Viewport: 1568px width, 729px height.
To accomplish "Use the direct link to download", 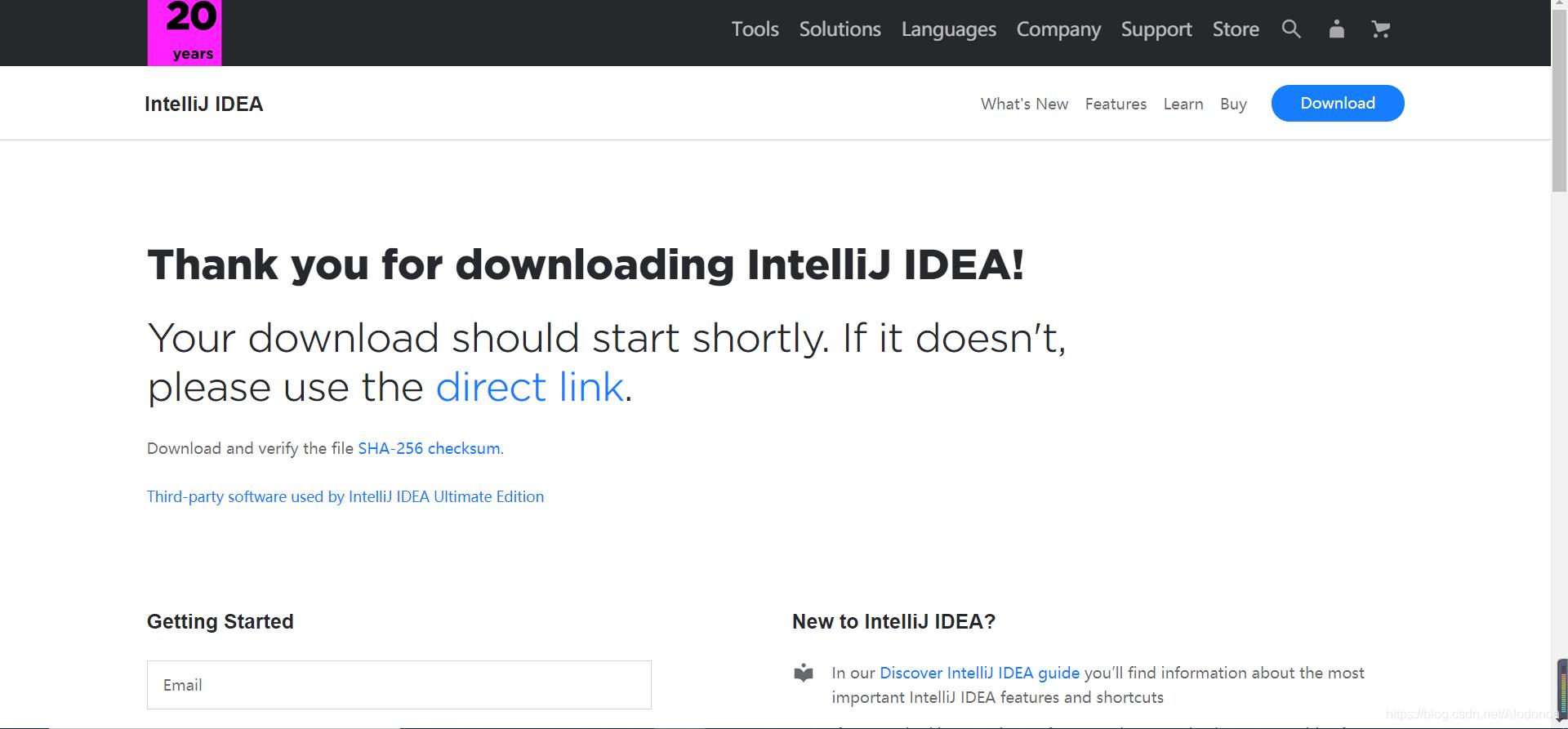I will point(530,387).
